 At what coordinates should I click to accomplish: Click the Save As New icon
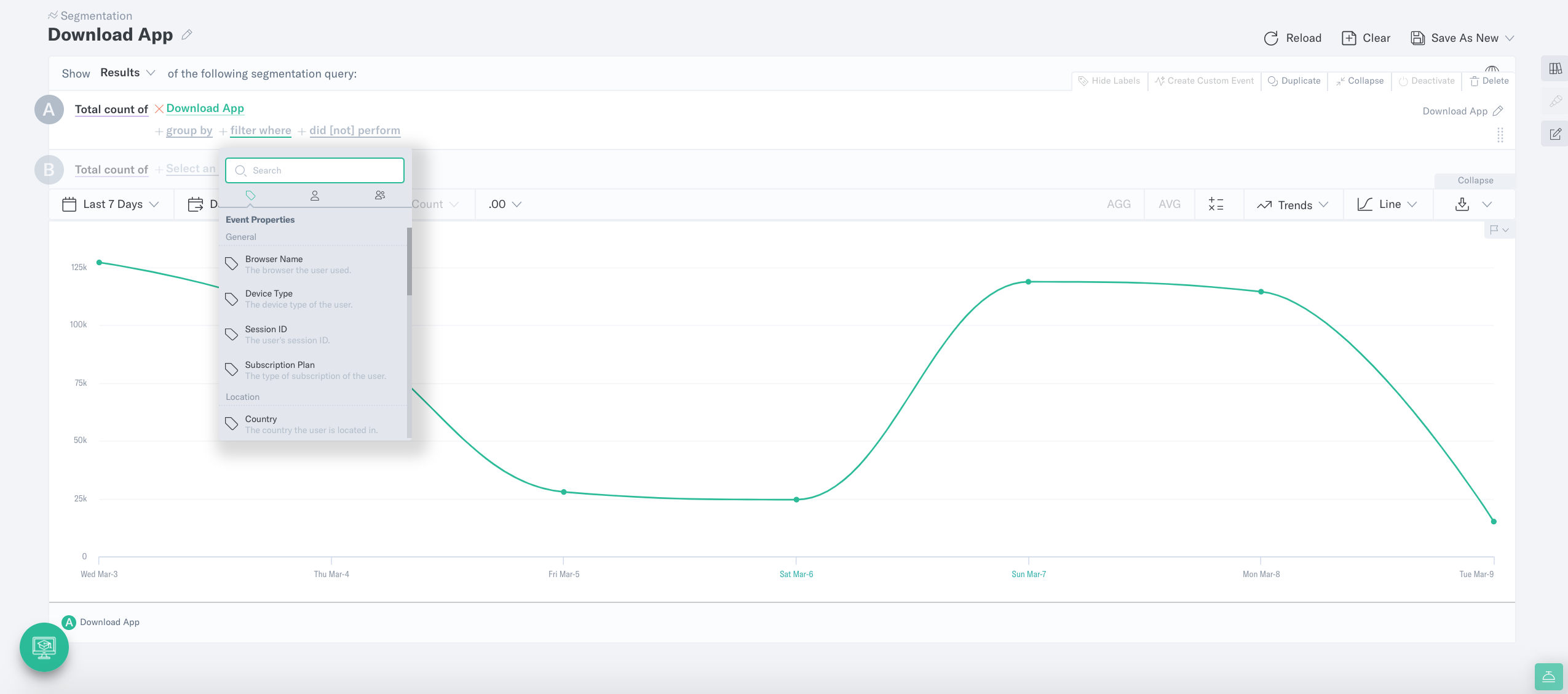1417,37
